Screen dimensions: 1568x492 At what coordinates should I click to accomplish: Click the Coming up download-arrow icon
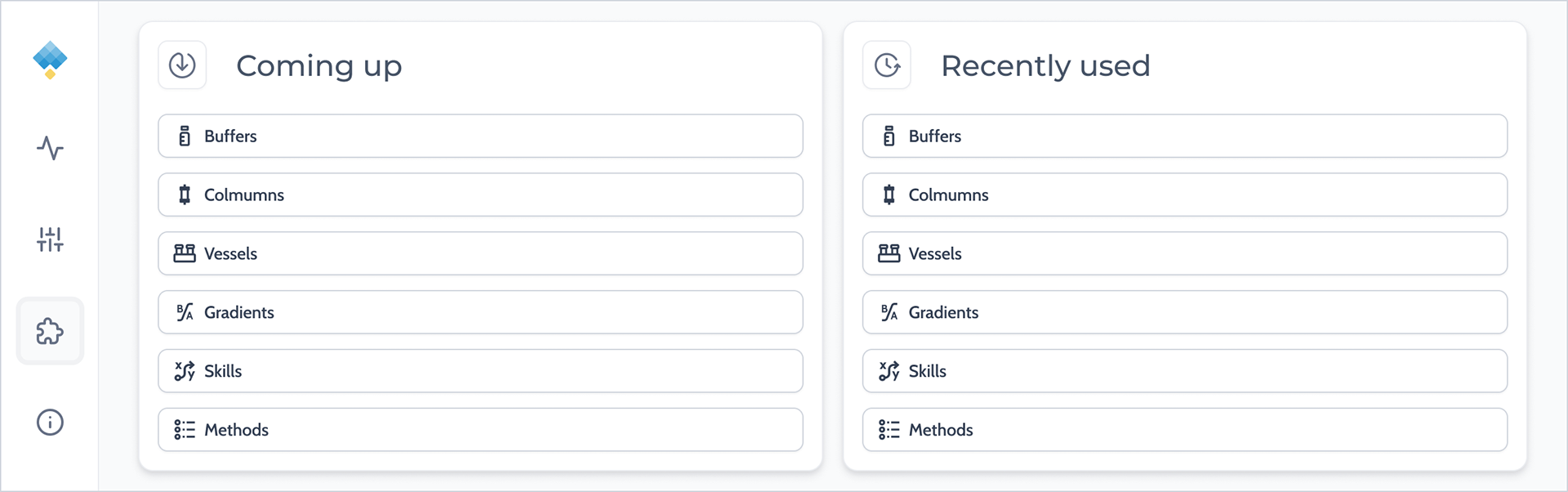point(182,65)
